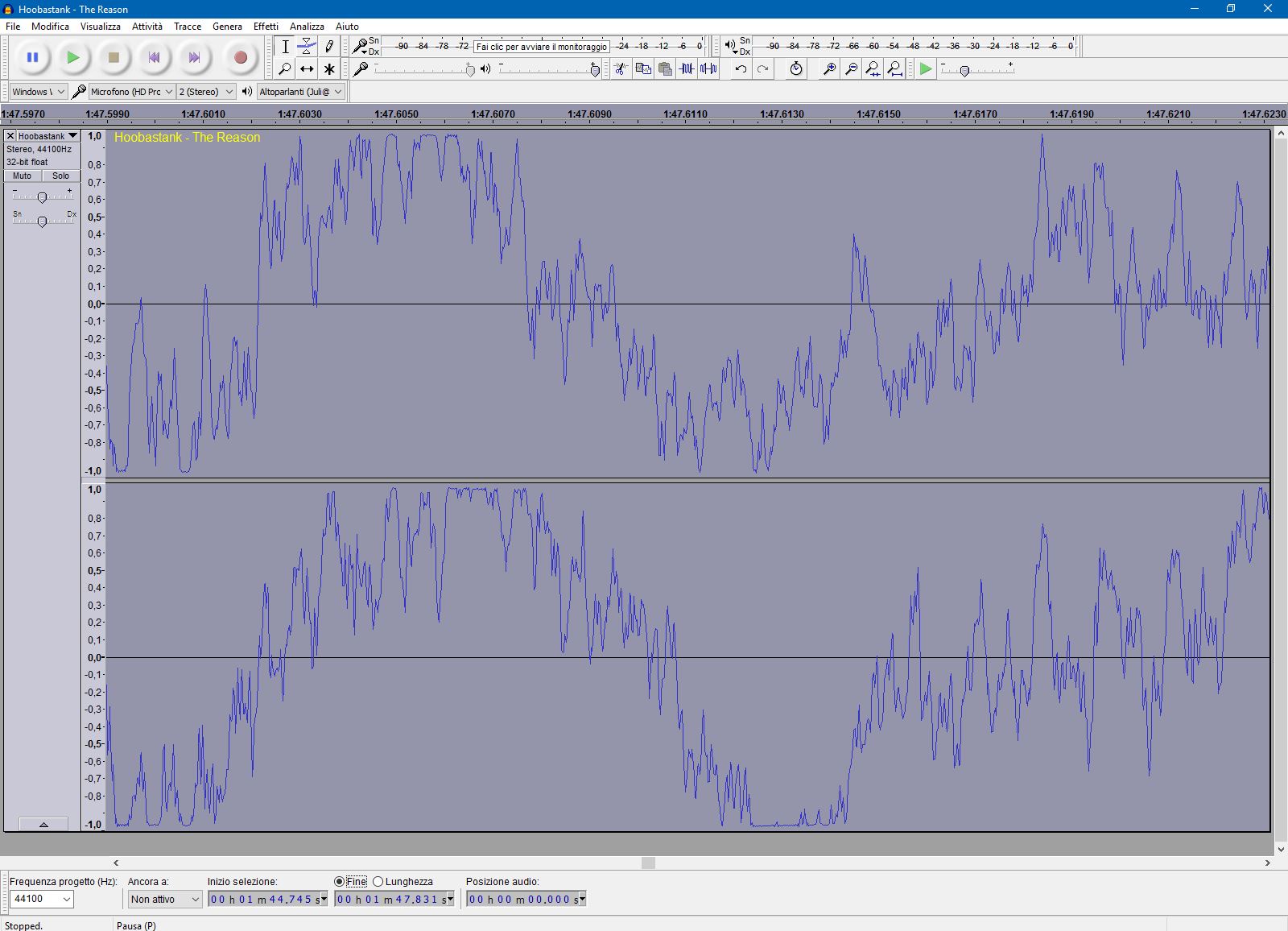The height and width of the screenshot is (931, 1288).
Task: Click the Pause transport button
Action: [x=32, y=57]
